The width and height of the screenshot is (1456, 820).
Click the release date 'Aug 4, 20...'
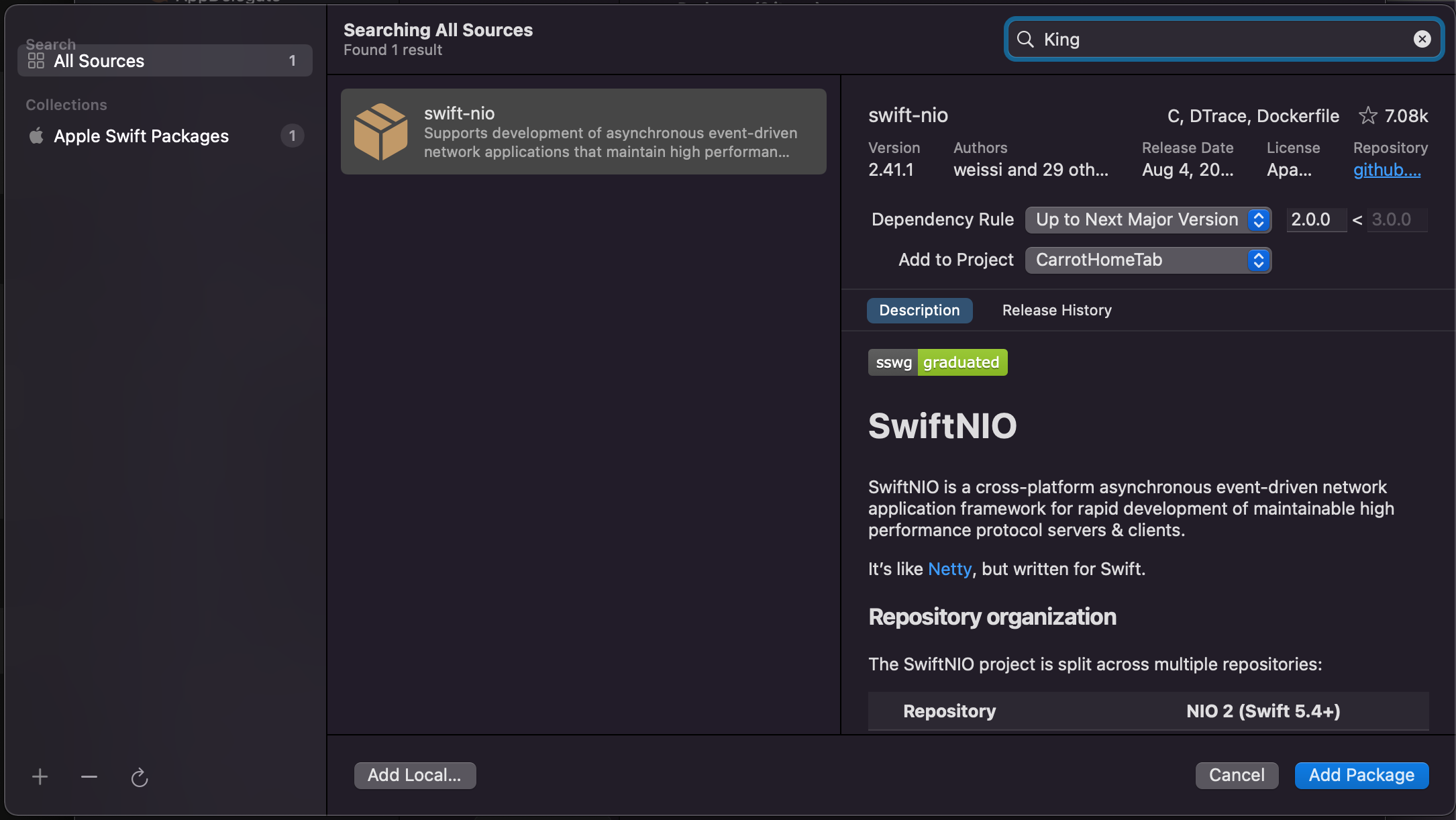[x=1188, y=170]
